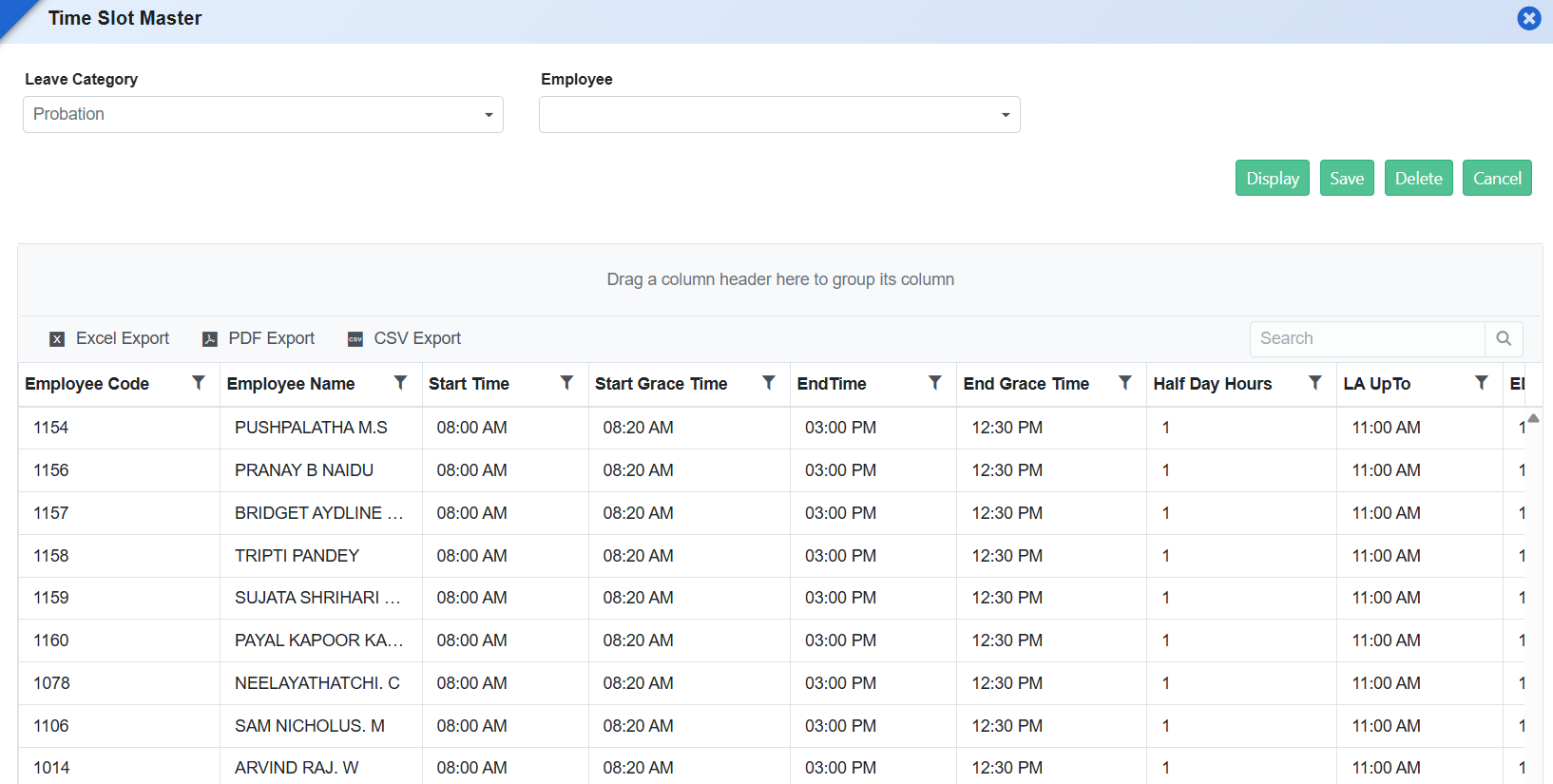
Task: Select ARVIND RAJ. W name cell
Action: click(321, 766)
